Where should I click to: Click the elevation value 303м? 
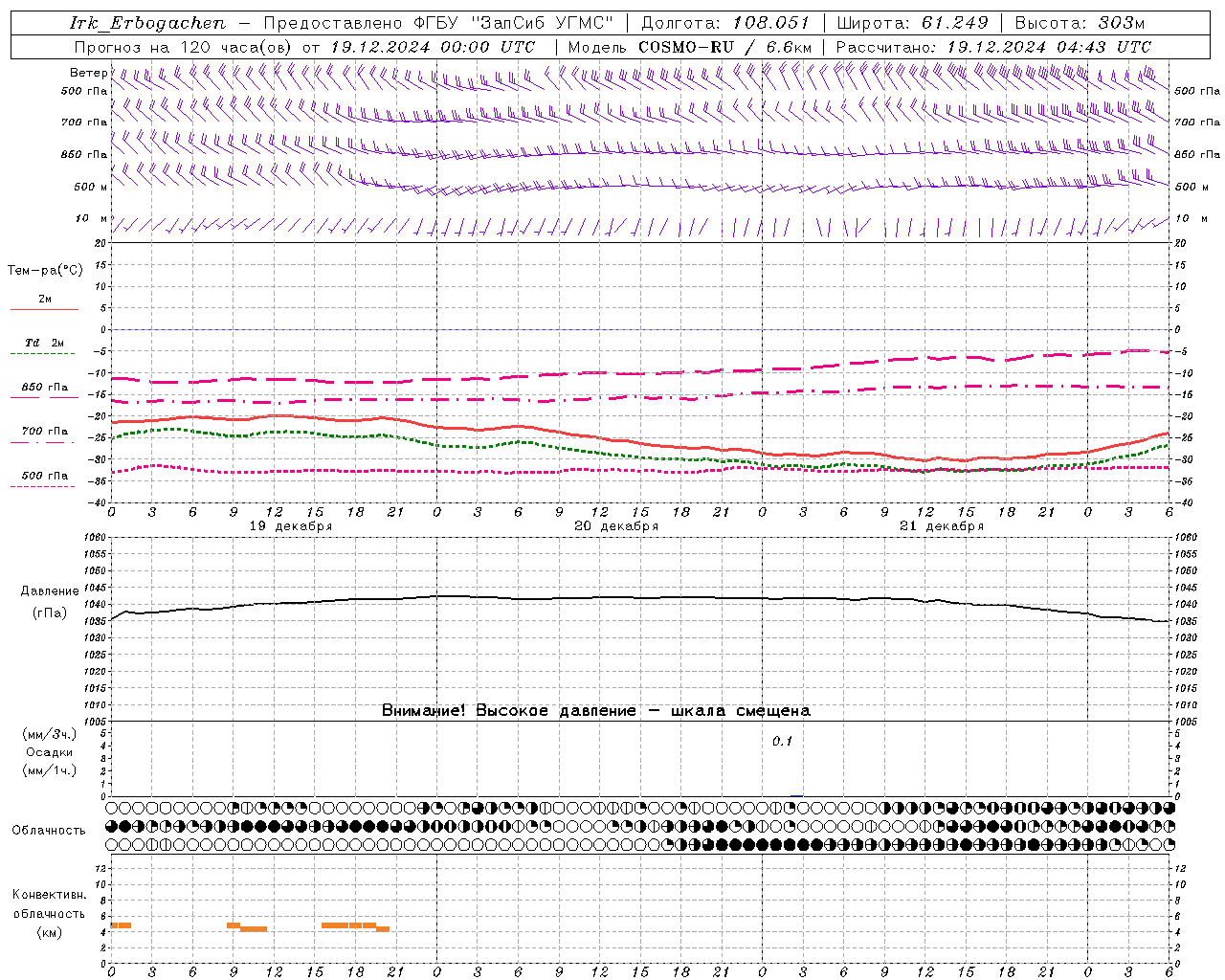[1122, 23]
